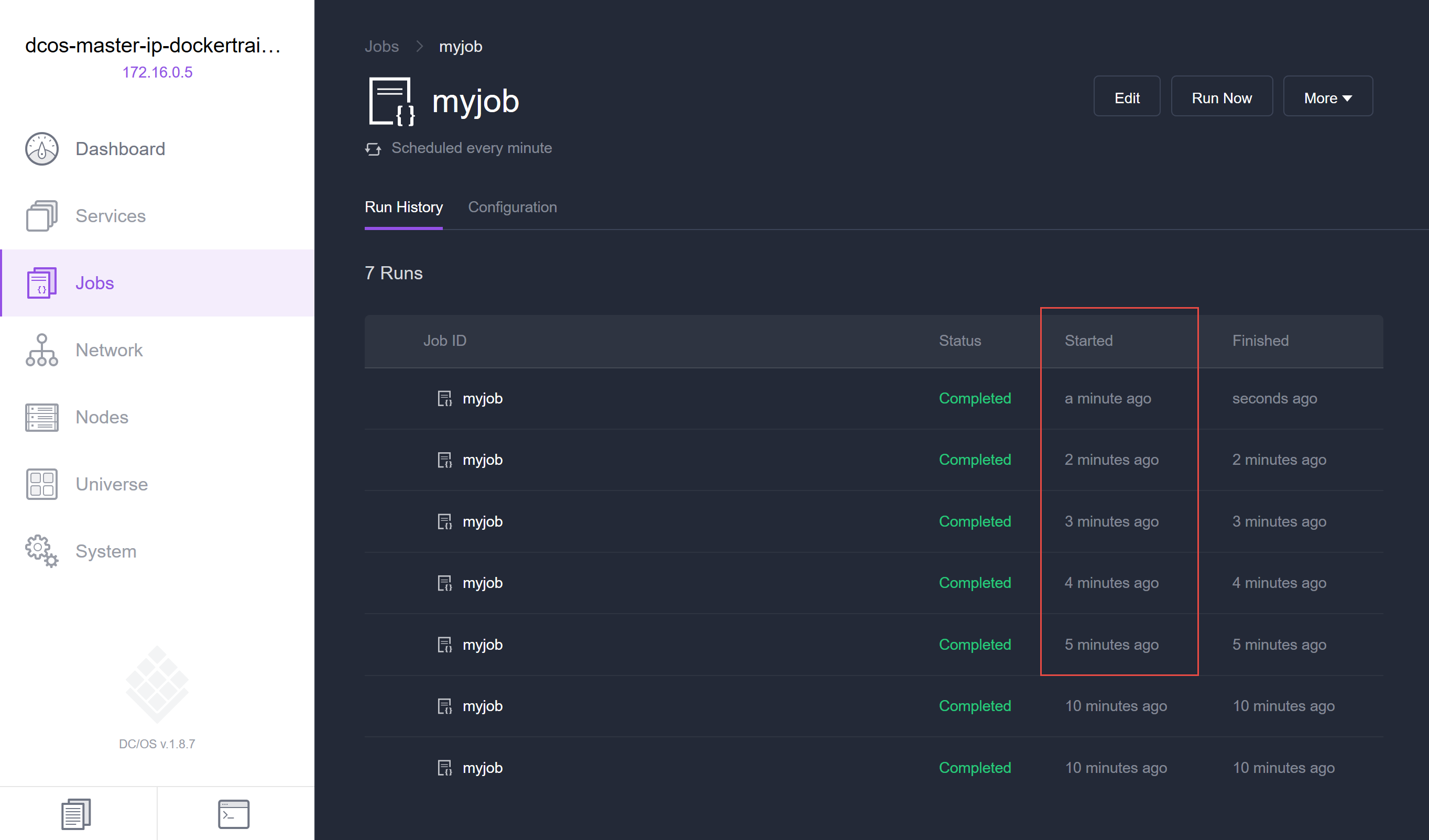The width and height of the screenshot is (1429, 840).
Task: Click job icon in the '2 minutes ago' row
Action: tap(444, 460)
